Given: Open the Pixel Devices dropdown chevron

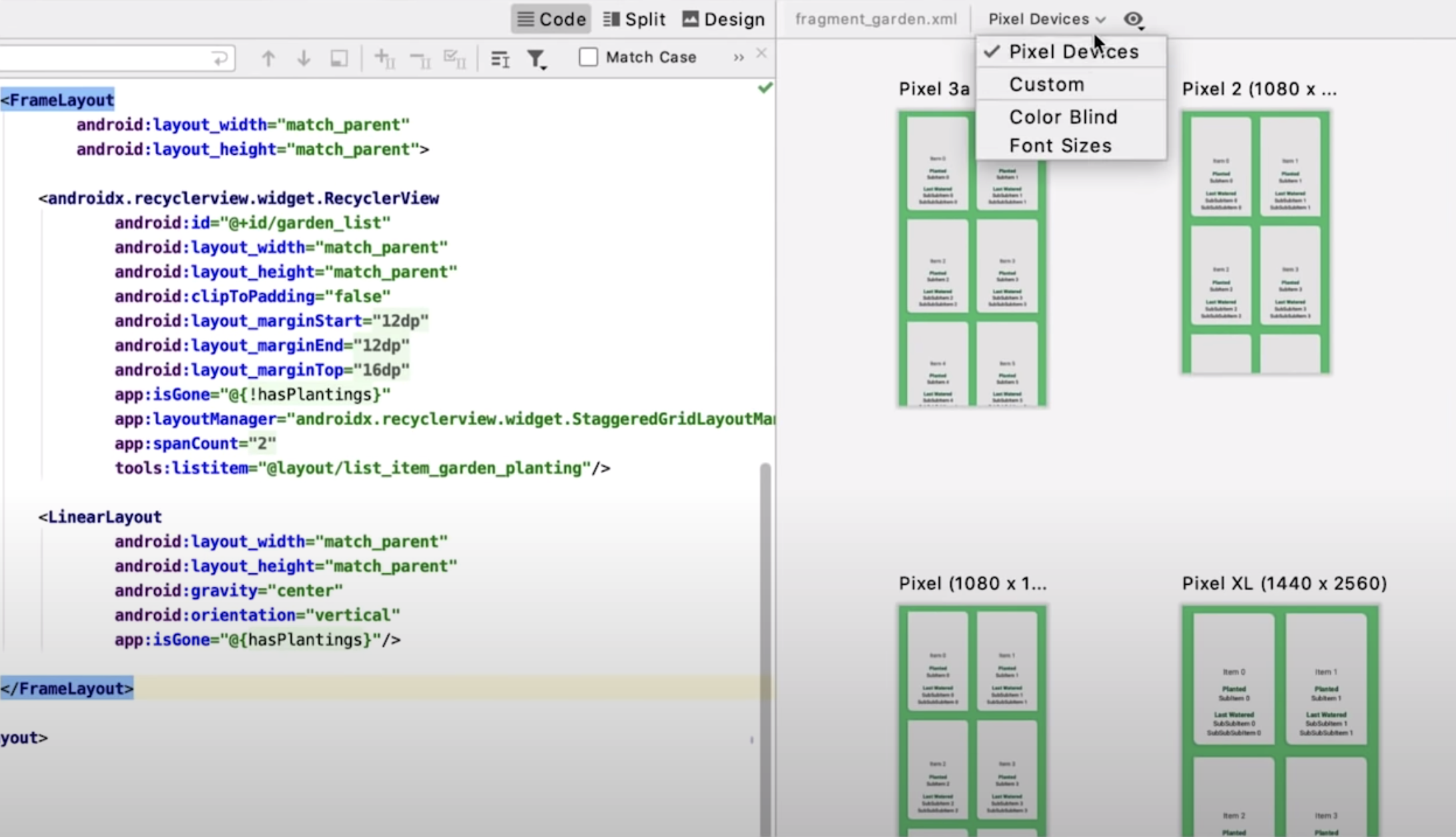Looking at the screenshot, I should click(x=1101, y=19).
